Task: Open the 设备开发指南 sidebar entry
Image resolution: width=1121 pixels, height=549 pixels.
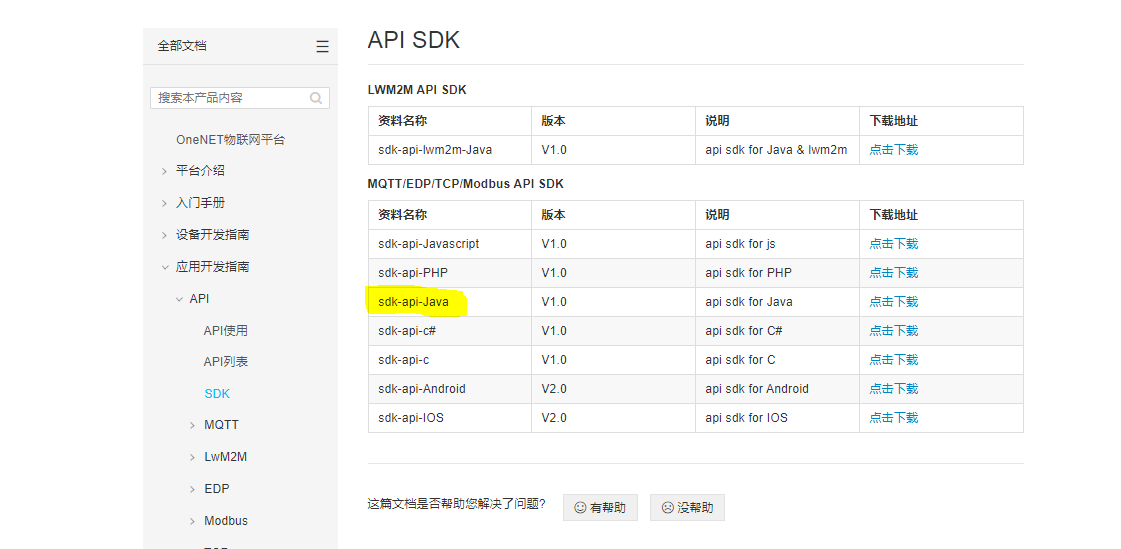Action: (x=212, y=235)
